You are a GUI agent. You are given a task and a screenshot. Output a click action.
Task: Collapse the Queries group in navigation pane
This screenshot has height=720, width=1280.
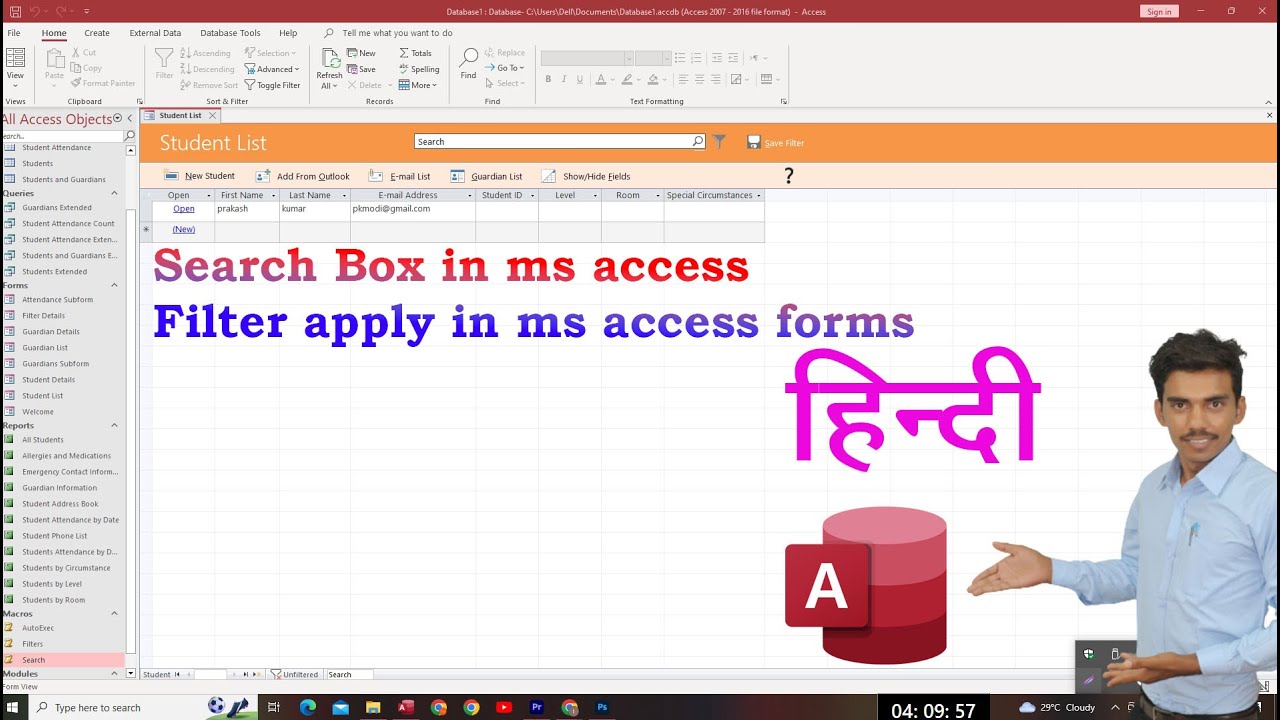114,193
